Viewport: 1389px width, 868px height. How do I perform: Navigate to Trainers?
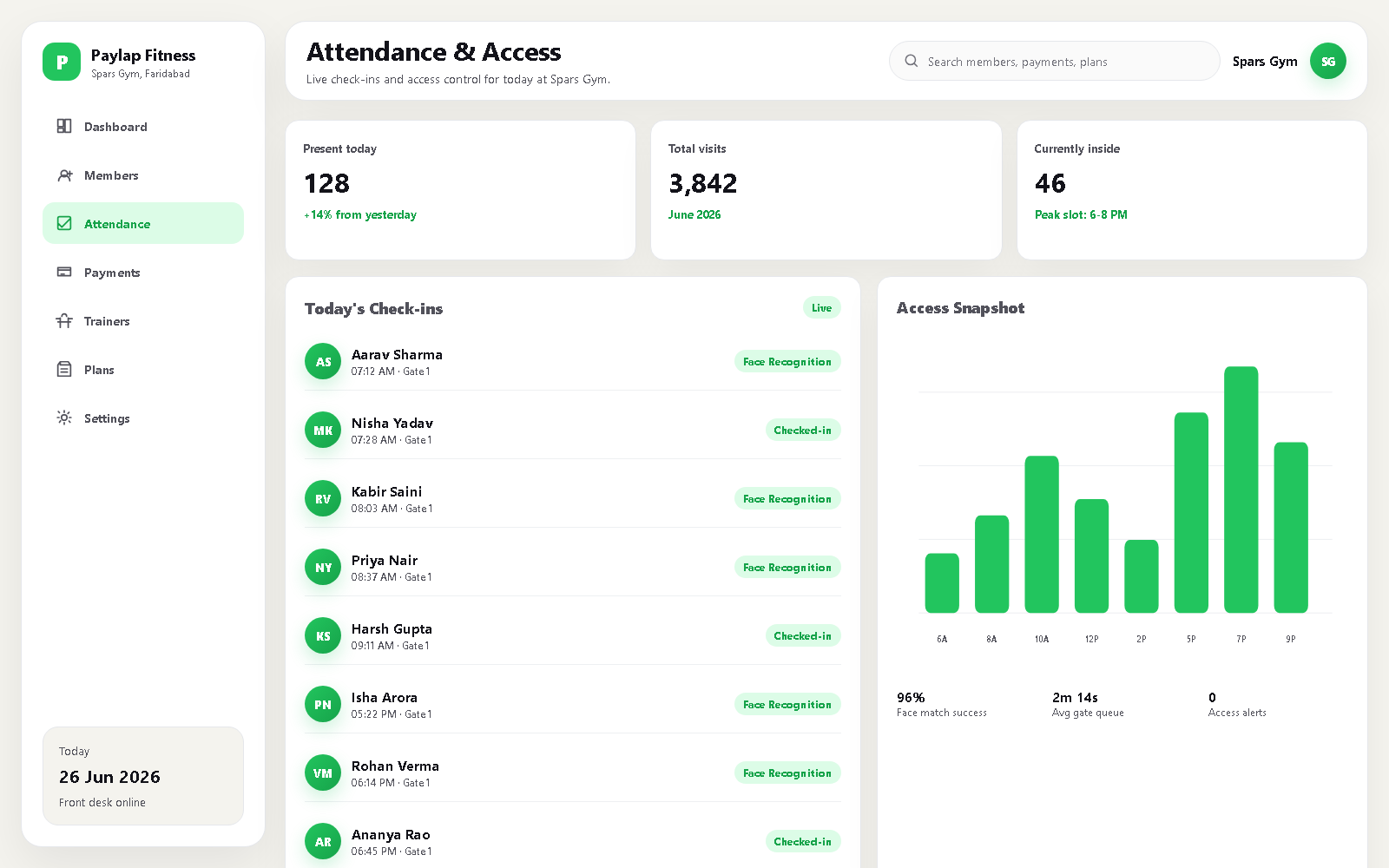pyautogui.click(x=143, y=320)
